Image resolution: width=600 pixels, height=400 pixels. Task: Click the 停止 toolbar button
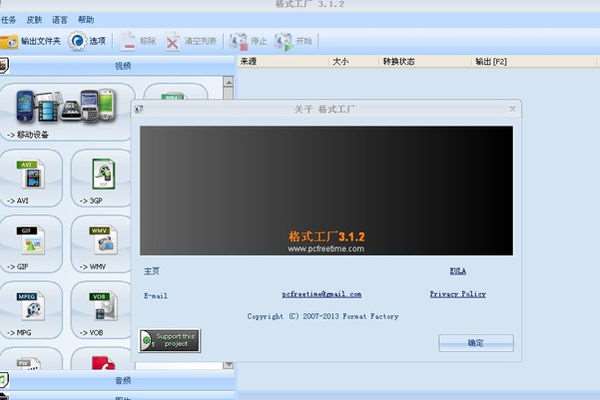(248, 41)
